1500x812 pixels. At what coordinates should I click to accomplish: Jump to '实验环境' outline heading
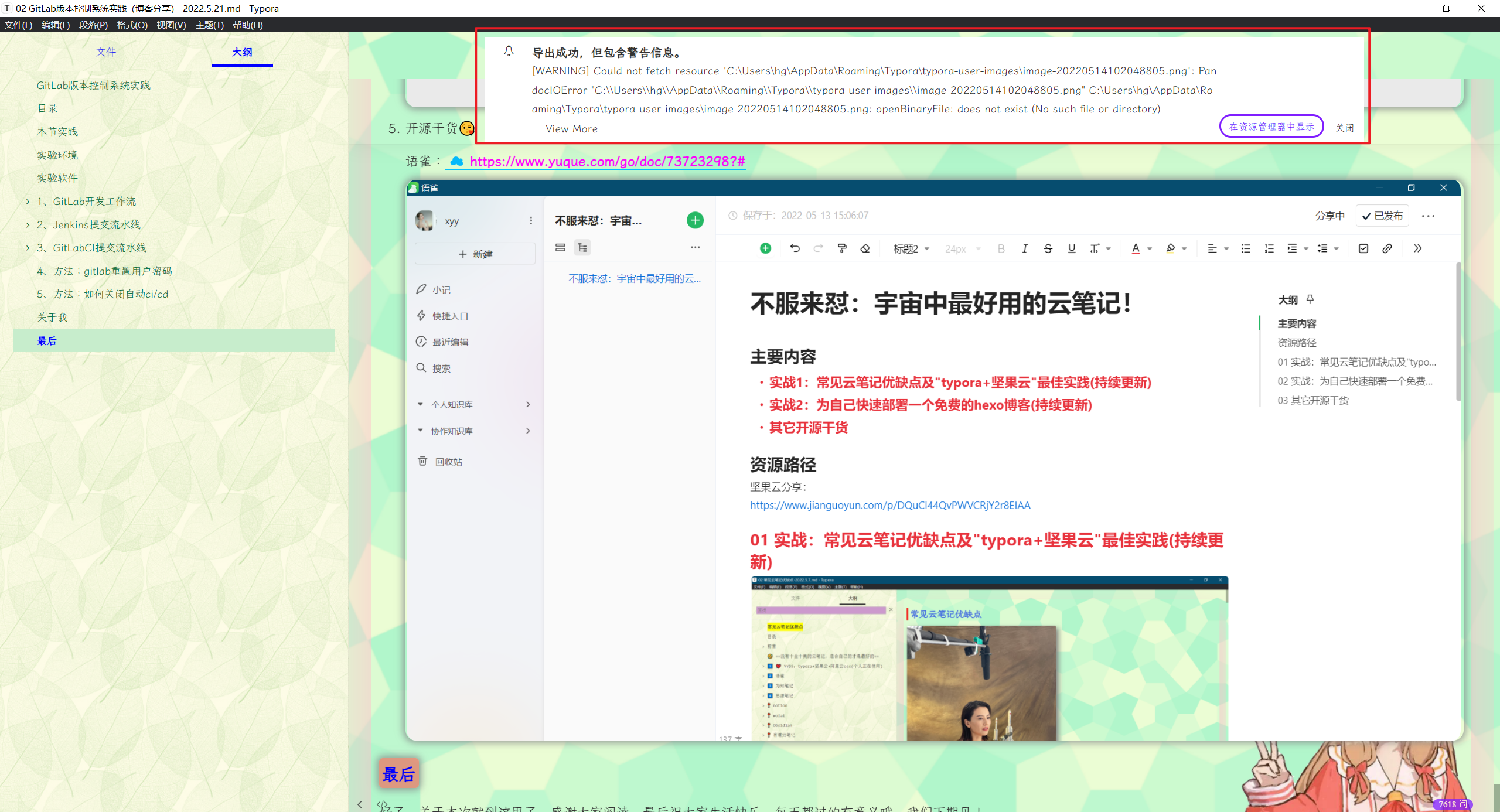[57, 155]
